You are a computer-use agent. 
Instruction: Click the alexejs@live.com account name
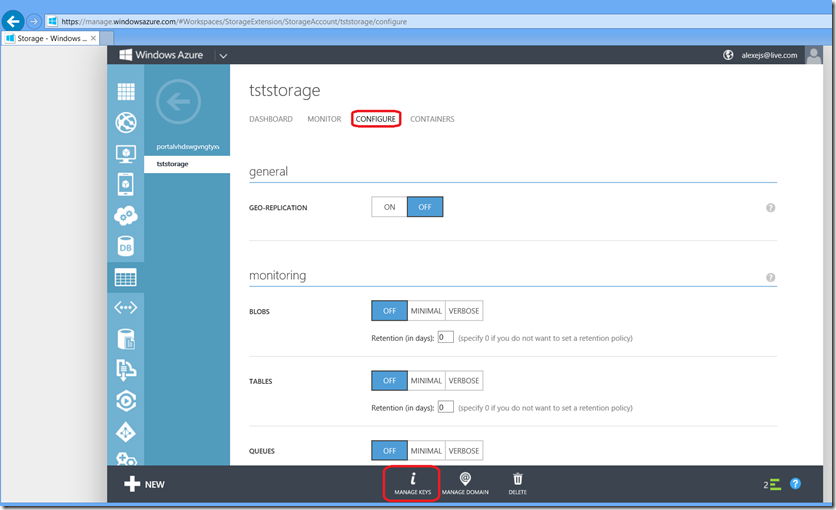[769, 55]
